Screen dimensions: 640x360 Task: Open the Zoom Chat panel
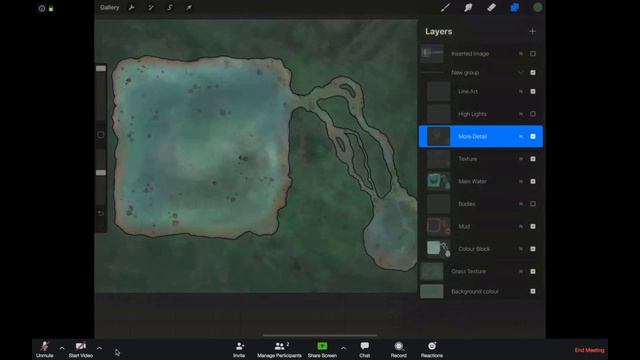(364, 350)
